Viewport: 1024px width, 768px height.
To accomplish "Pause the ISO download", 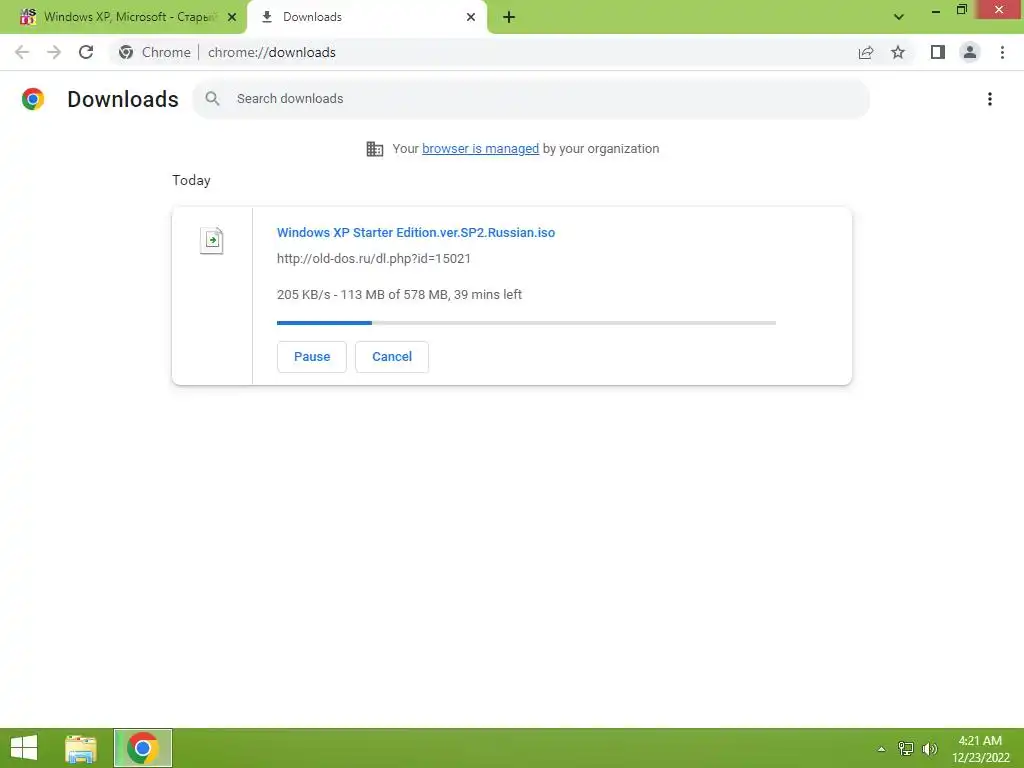I will point(312,357).
